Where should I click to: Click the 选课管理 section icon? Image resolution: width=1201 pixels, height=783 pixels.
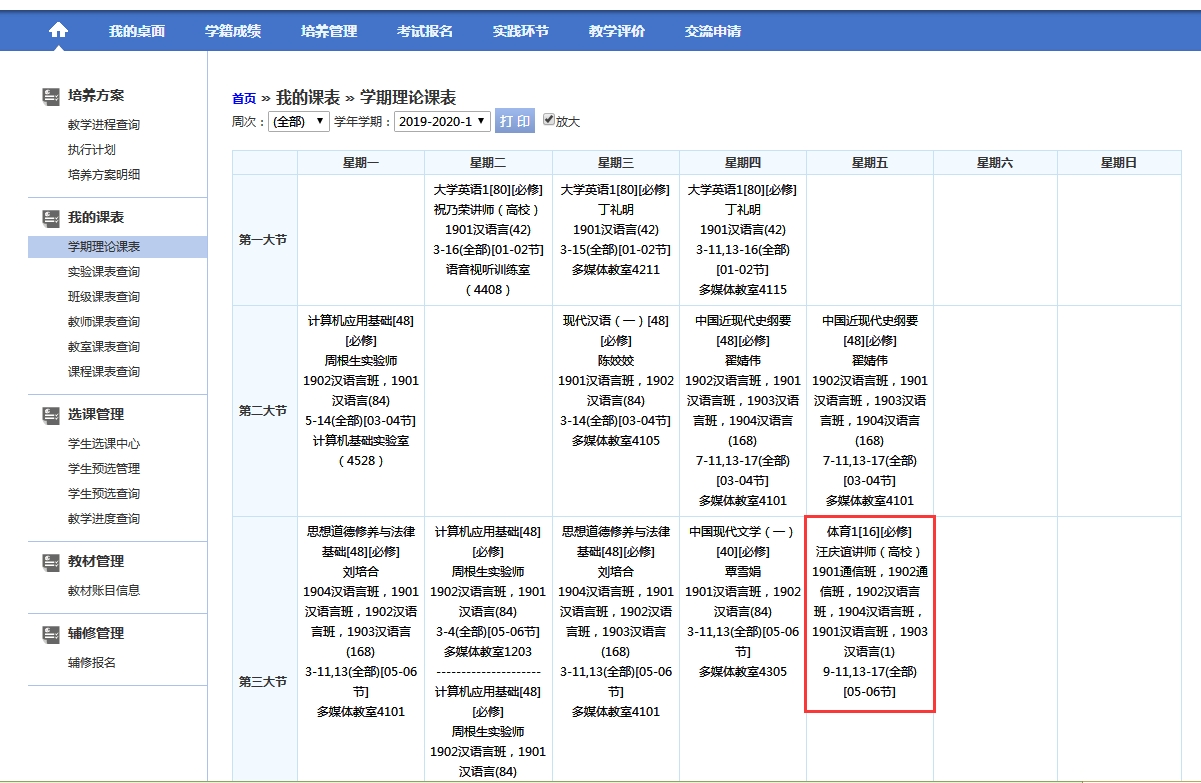coord(51,415)
